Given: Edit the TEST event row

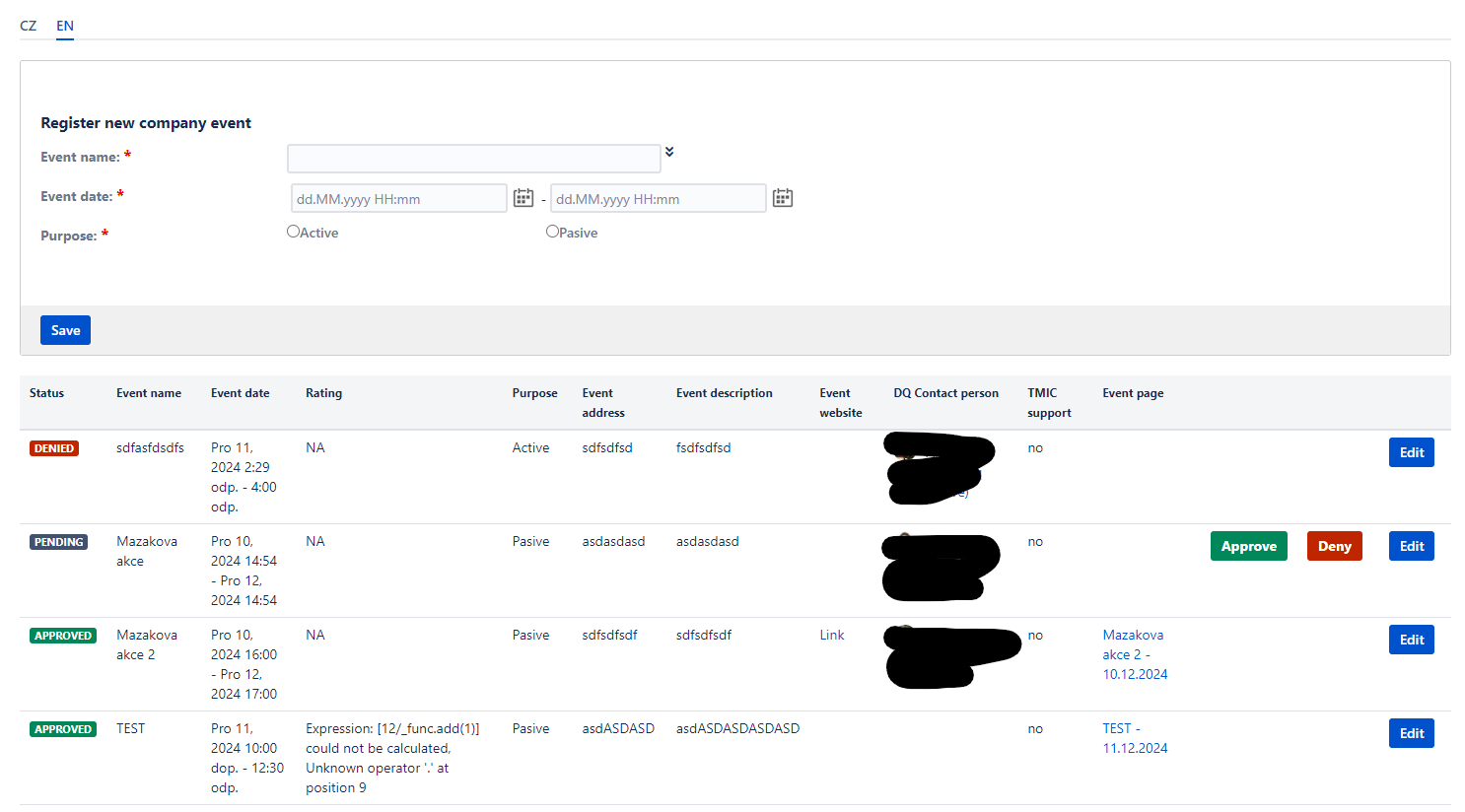Looking at the screenshot, I should tap(1411, 733).
